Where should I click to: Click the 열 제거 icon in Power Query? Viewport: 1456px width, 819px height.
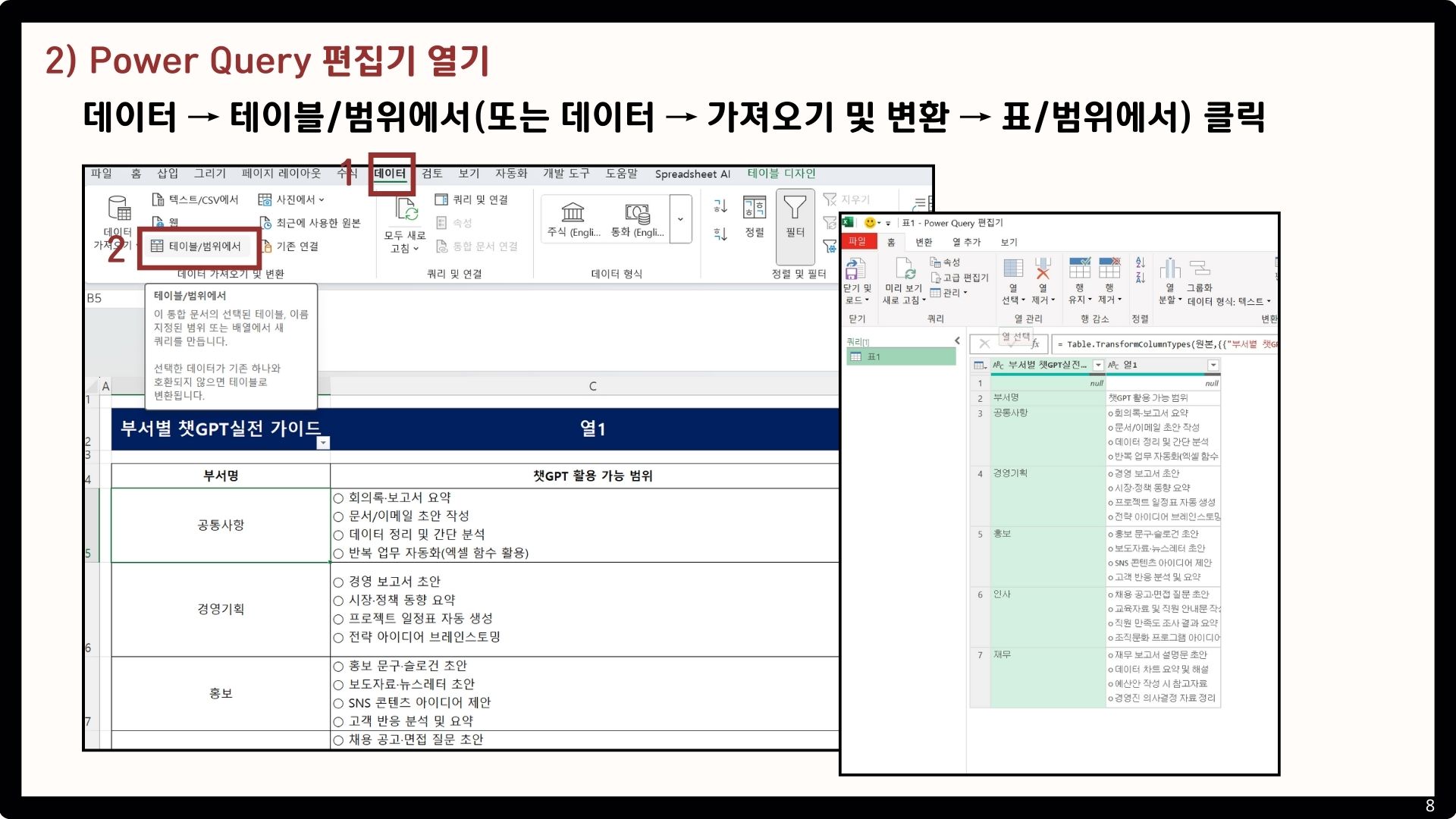(1043, 269)
